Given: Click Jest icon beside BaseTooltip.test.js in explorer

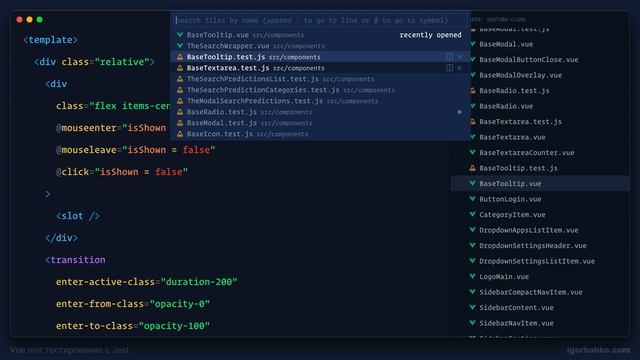Looking at the screenshot, I should point(473,168).
